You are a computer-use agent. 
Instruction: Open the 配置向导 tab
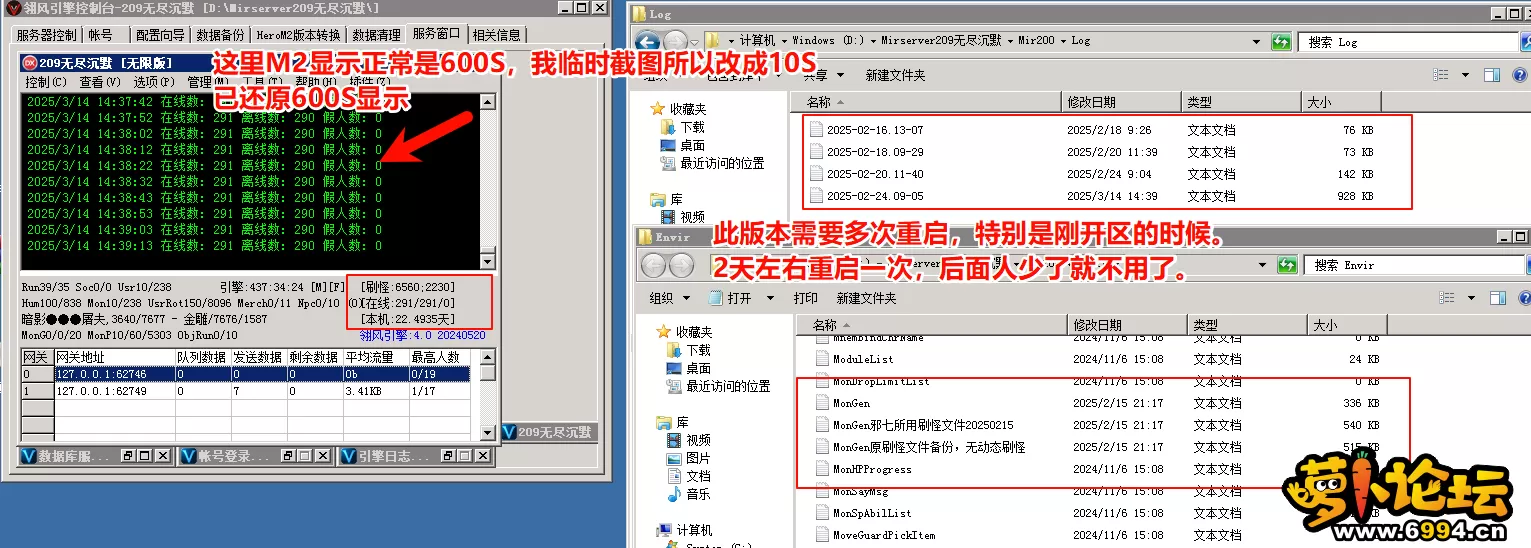(x=160, y=35)
